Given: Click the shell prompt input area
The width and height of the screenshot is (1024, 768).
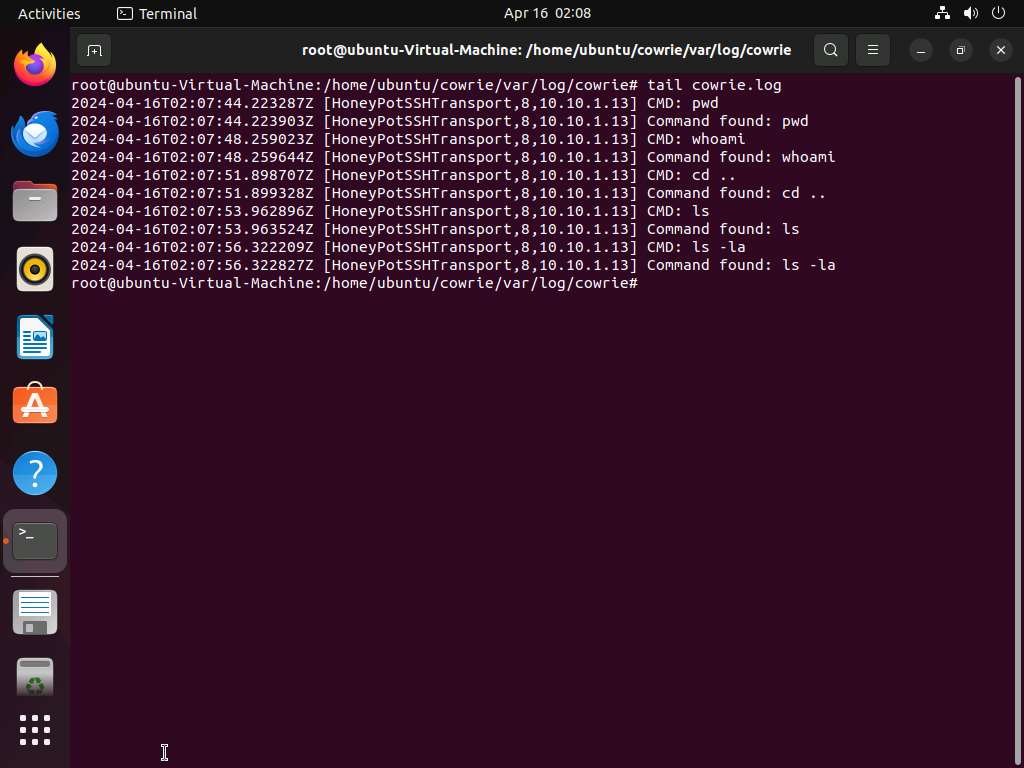Looking at the screenshot, I should pyautogui.click(x=660, y=283).
